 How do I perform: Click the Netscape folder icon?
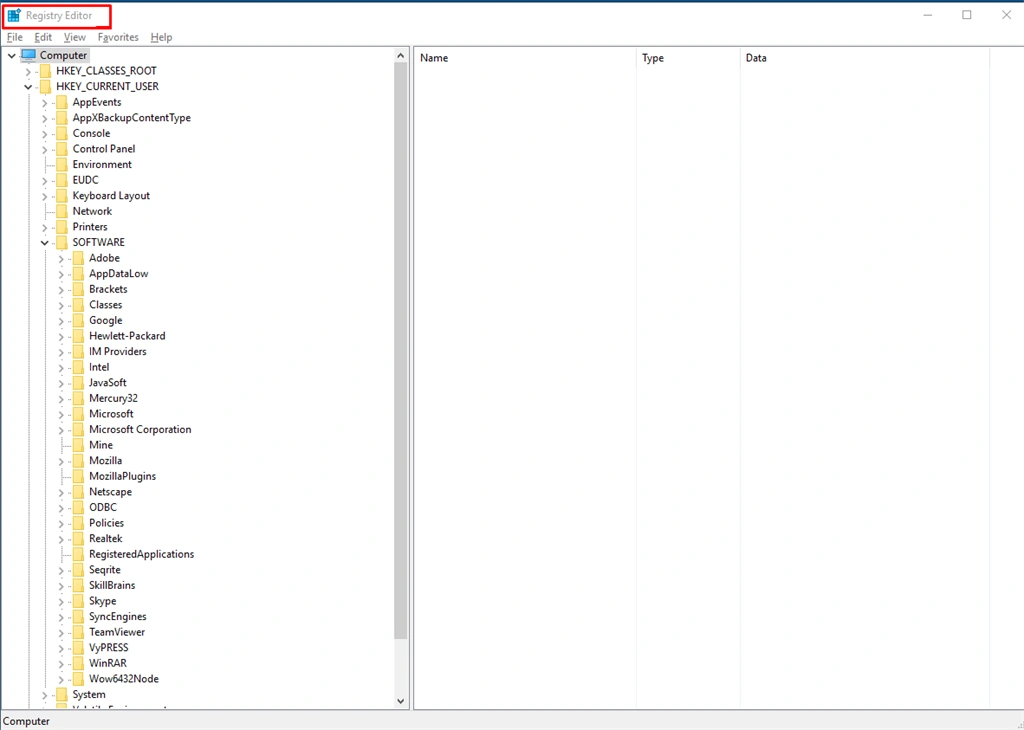[x=78, y=492]
